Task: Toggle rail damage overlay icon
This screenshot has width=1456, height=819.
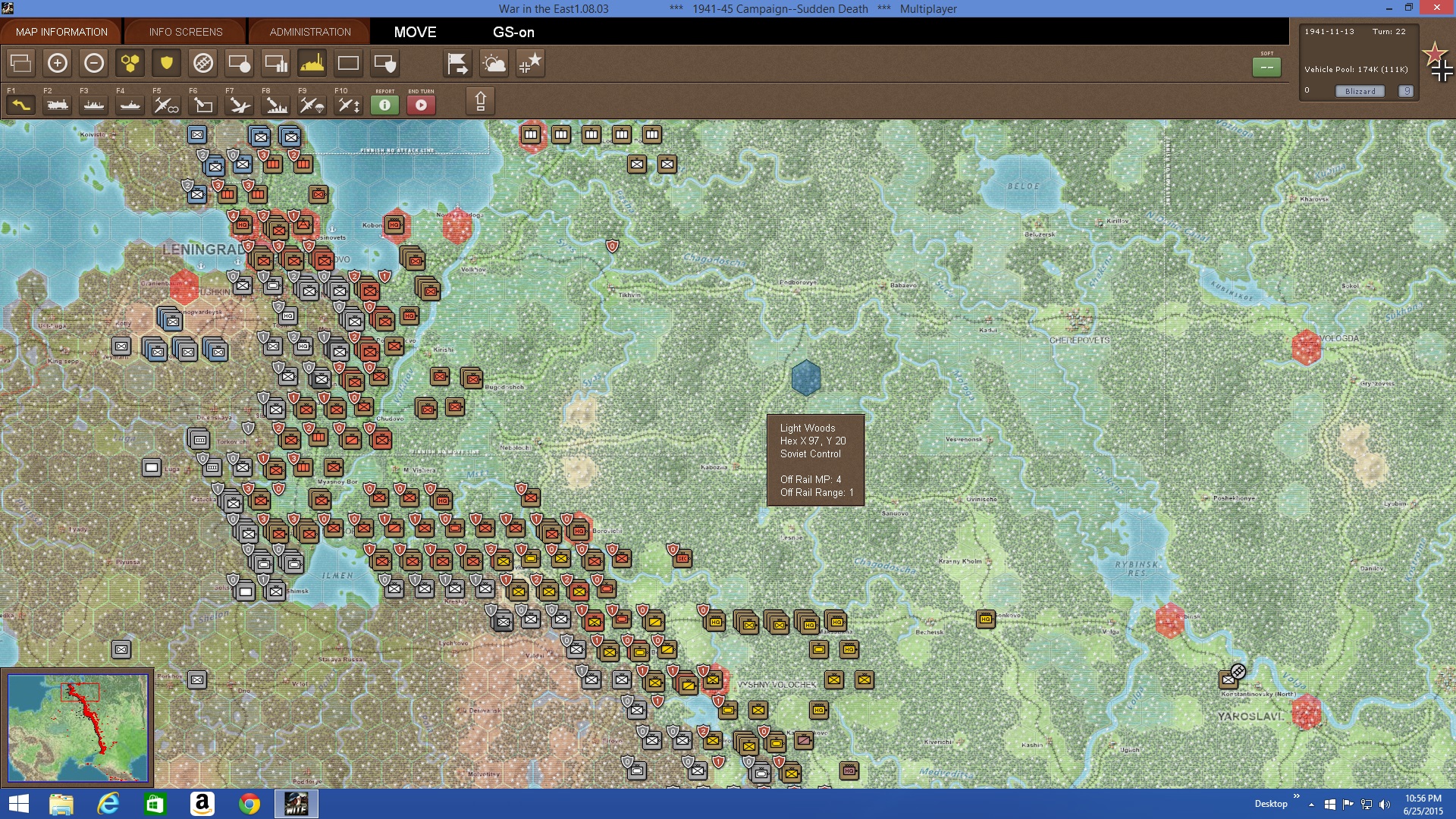Action: (202, 63)
